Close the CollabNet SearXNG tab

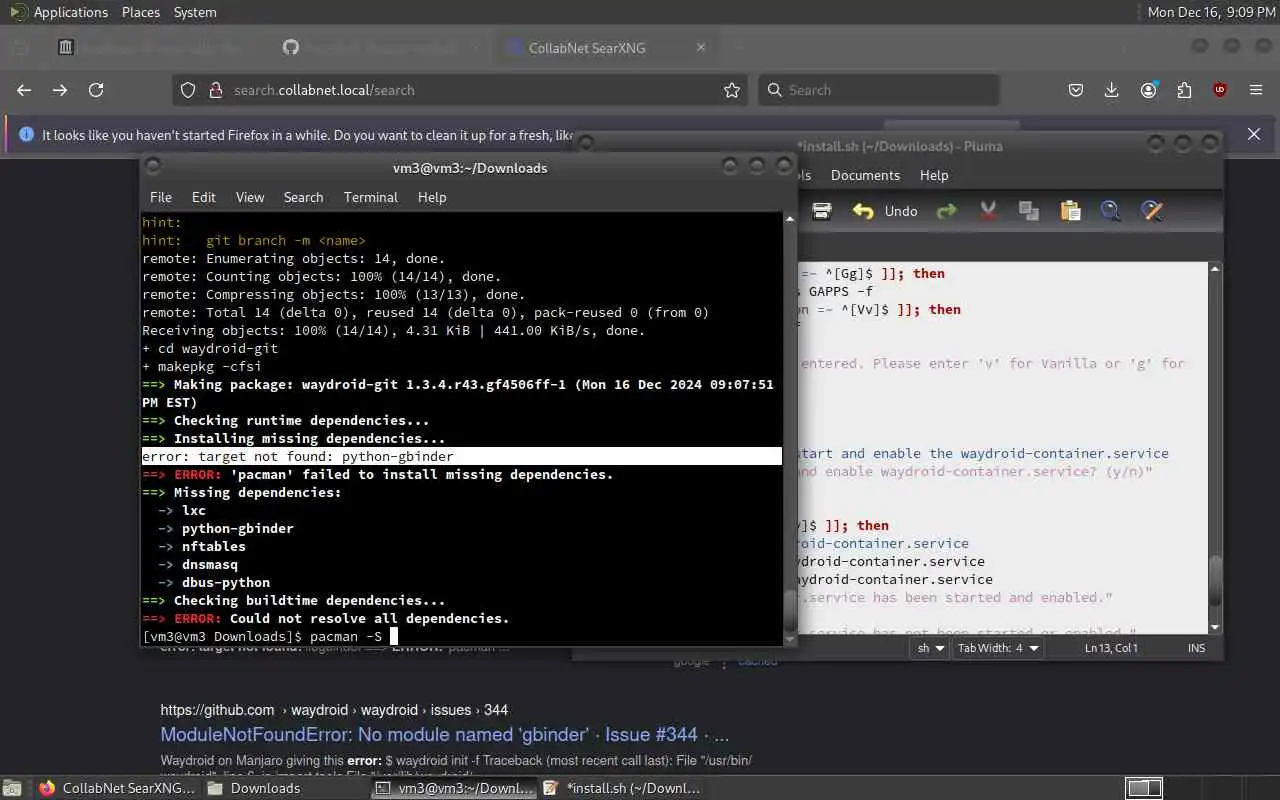point(701,47)
